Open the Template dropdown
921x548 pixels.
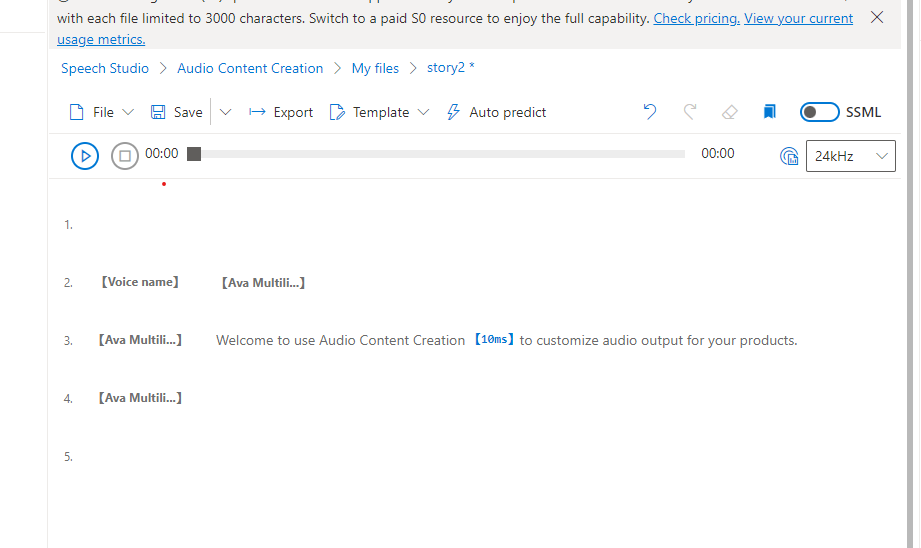point(379,112)
